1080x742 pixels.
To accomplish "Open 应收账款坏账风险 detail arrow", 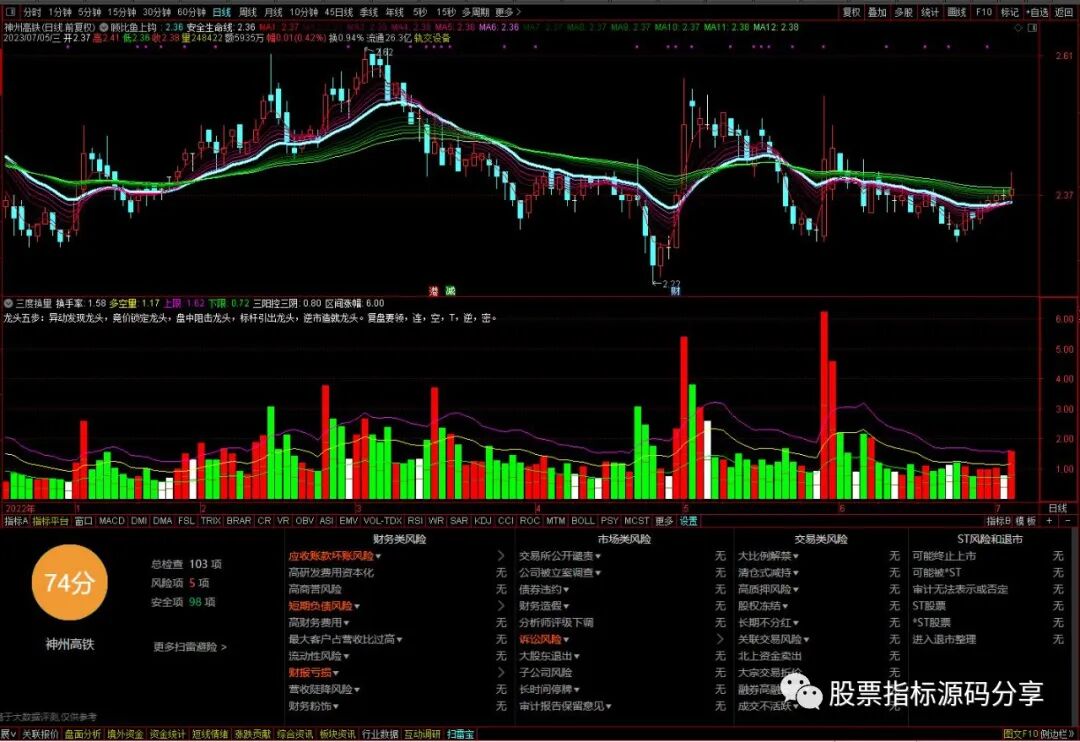I will pos(501,555).
